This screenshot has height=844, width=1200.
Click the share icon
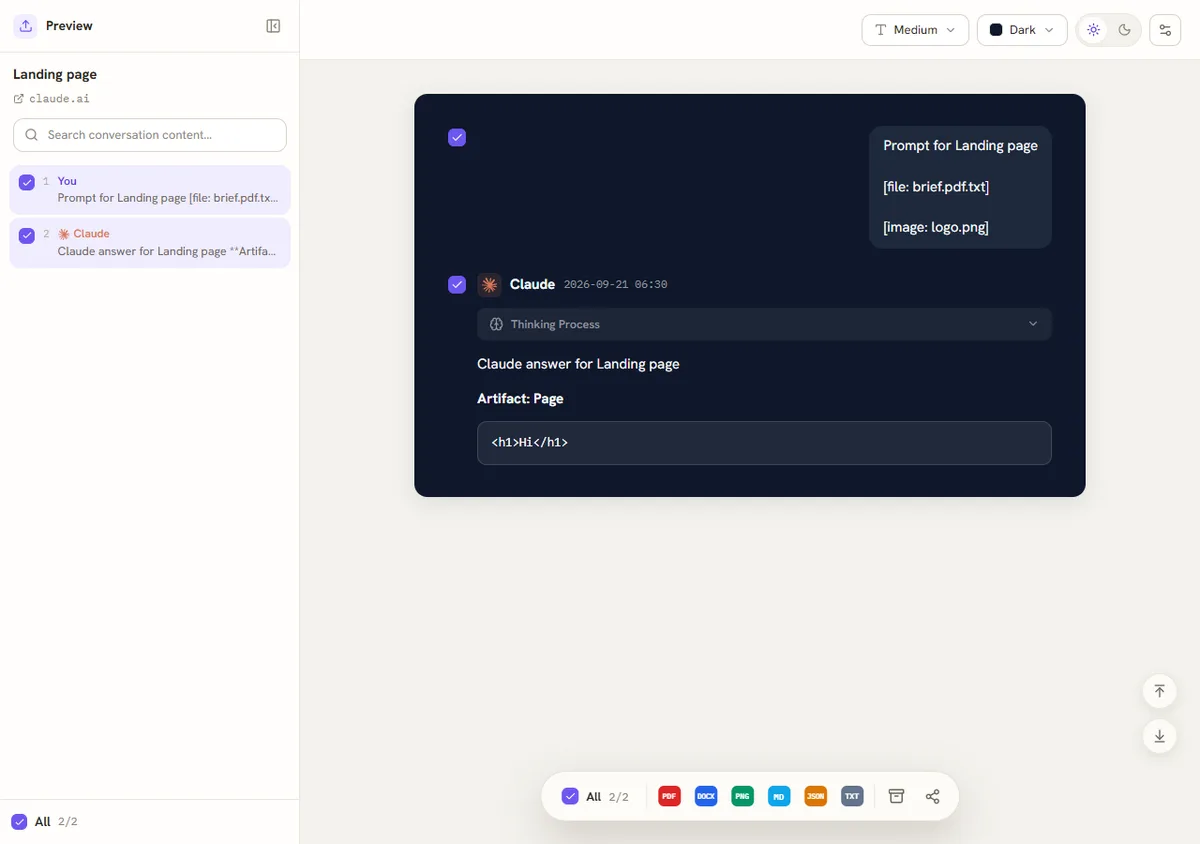tap(933, 797)
